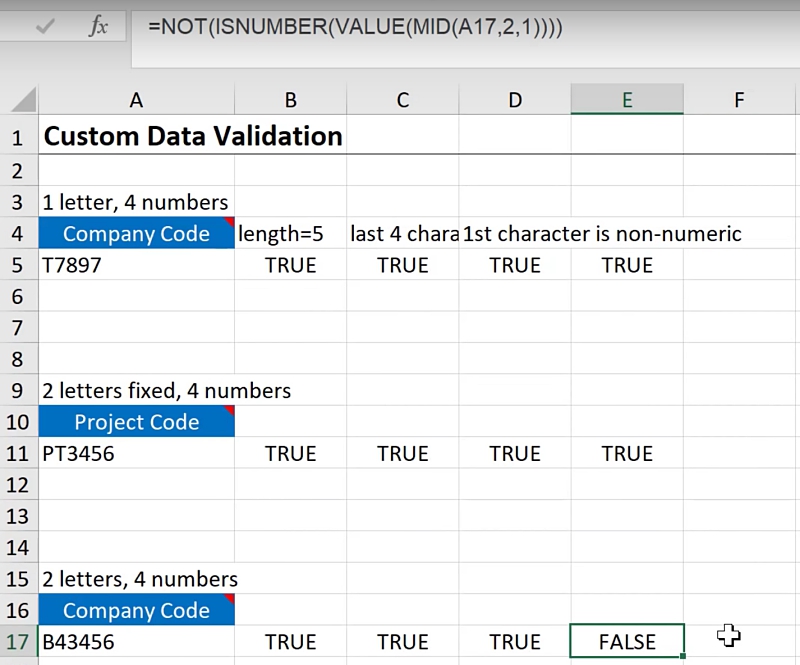The image size is (800, 665).
Task: Select the column F header
Action: click(739, 99)
